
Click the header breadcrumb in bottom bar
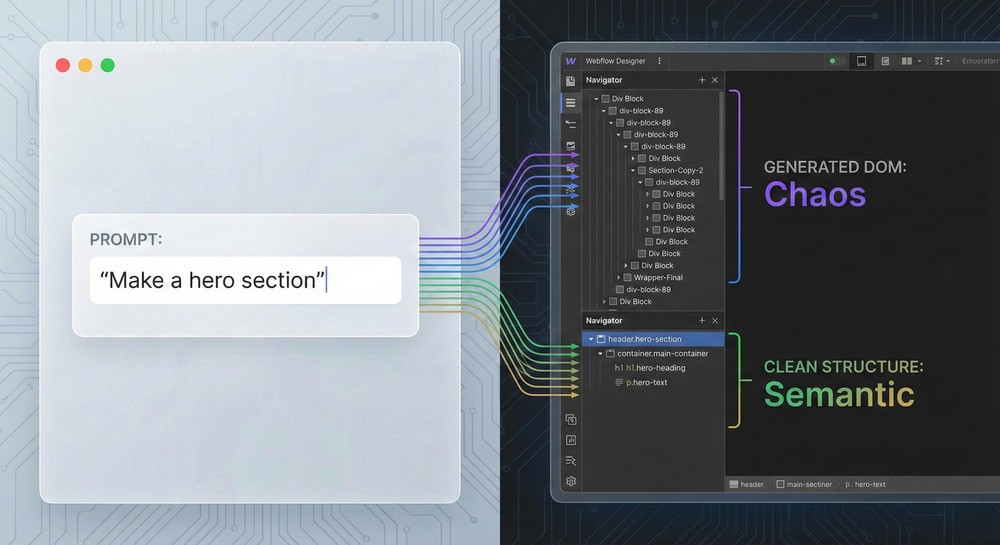747,484
